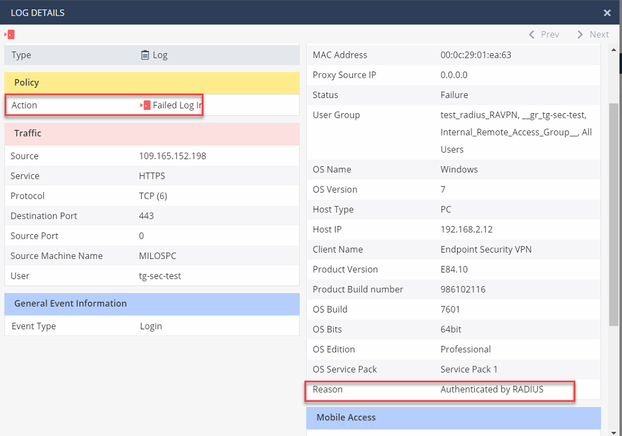622x436 pixels.
Task: Click the source machine name MILOSPC
Action: (157, 256)
